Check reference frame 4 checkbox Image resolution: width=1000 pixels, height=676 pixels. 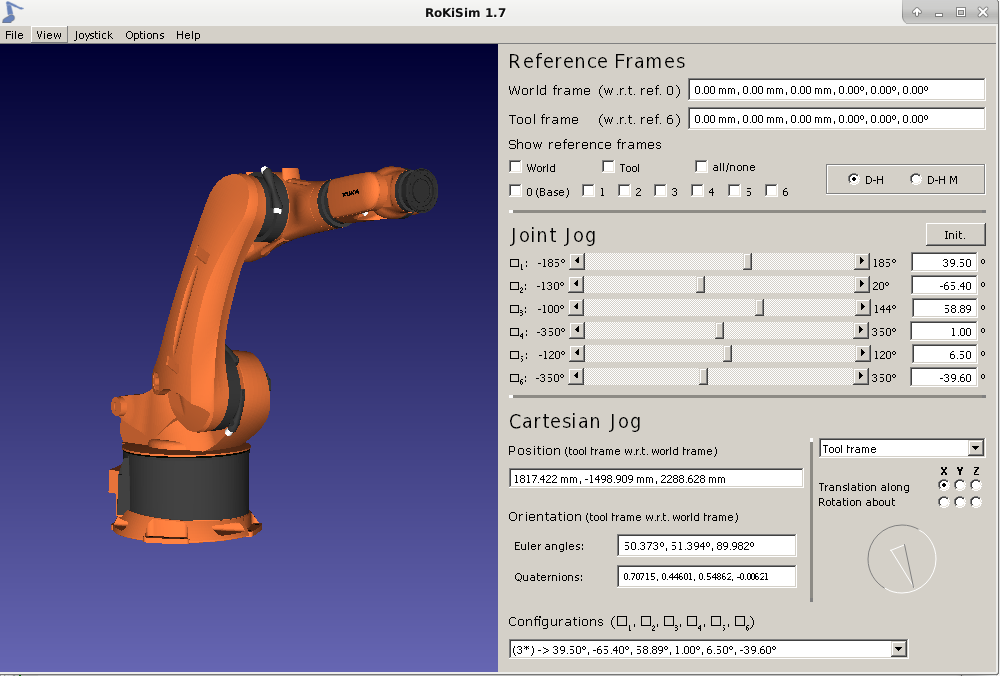click(698, 190)
